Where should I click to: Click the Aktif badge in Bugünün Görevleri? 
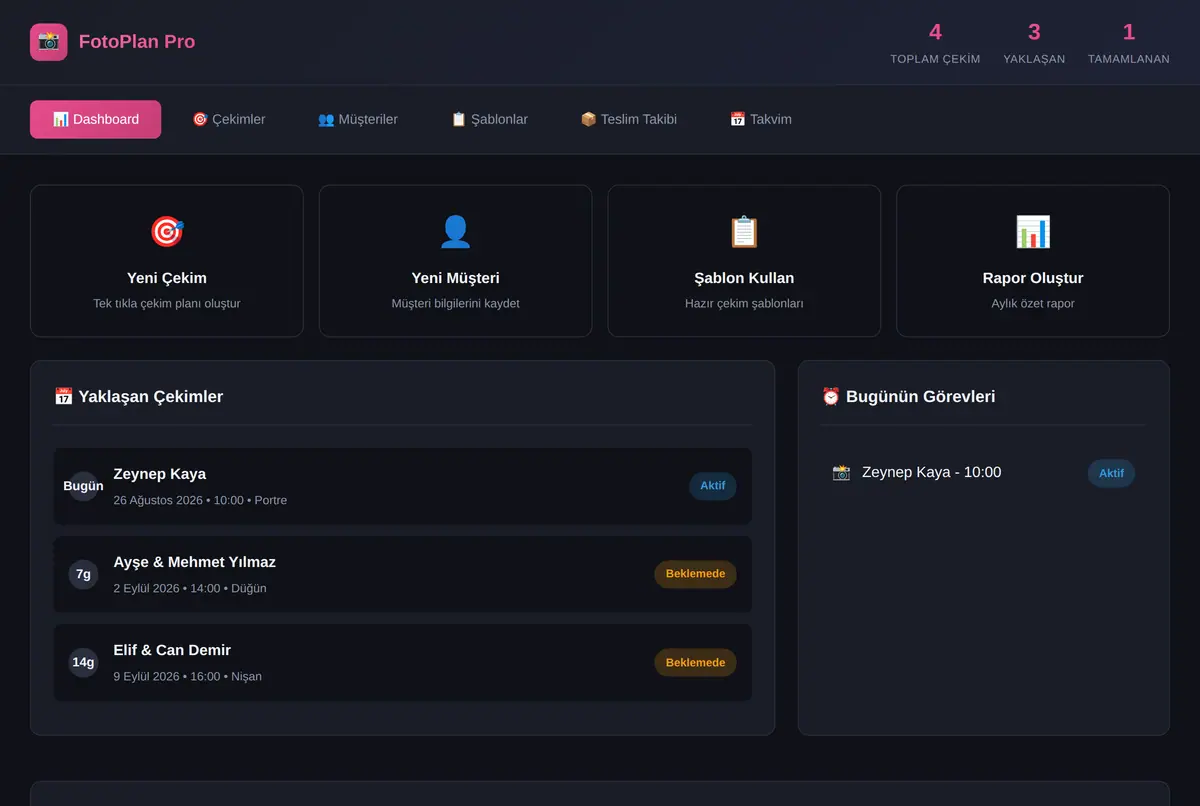pyautogui.click(x=1111, y=473)
